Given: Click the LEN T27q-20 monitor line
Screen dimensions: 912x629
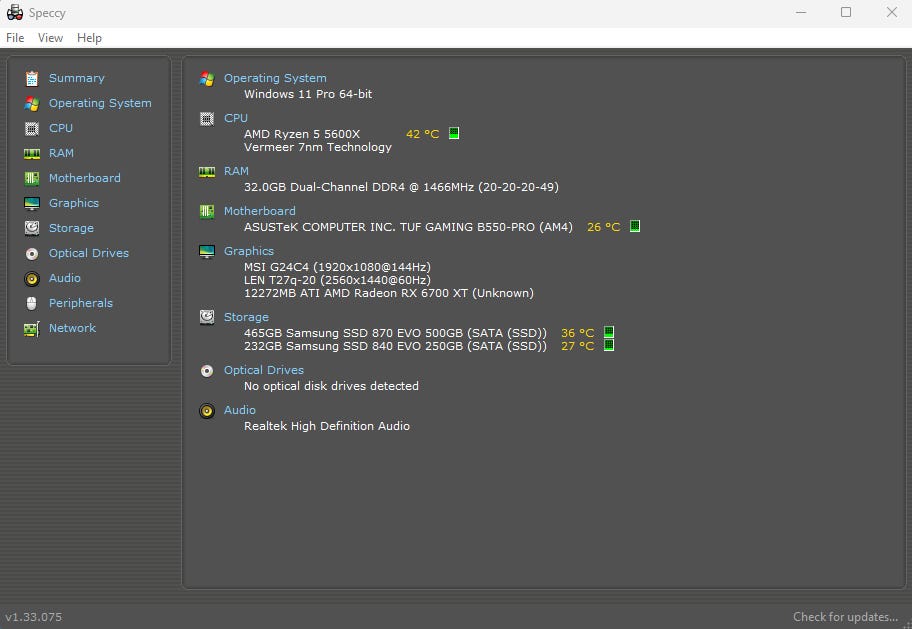Looking at the screenshot, I should pyautogui.click(x=337, y=280).
